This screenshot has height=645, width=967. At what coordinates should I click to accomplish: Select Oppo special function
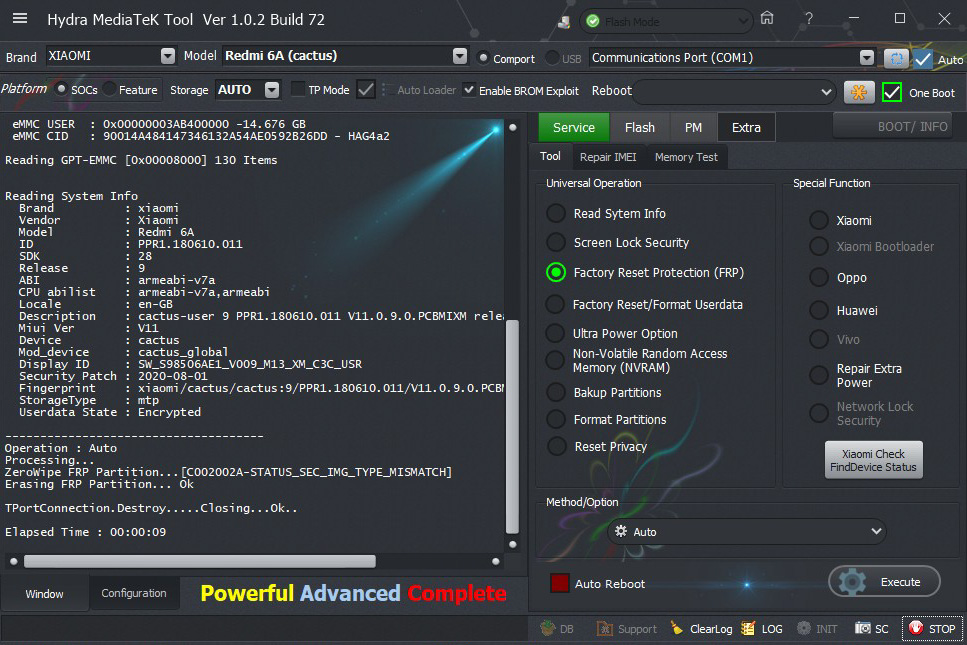pos(819,277)
